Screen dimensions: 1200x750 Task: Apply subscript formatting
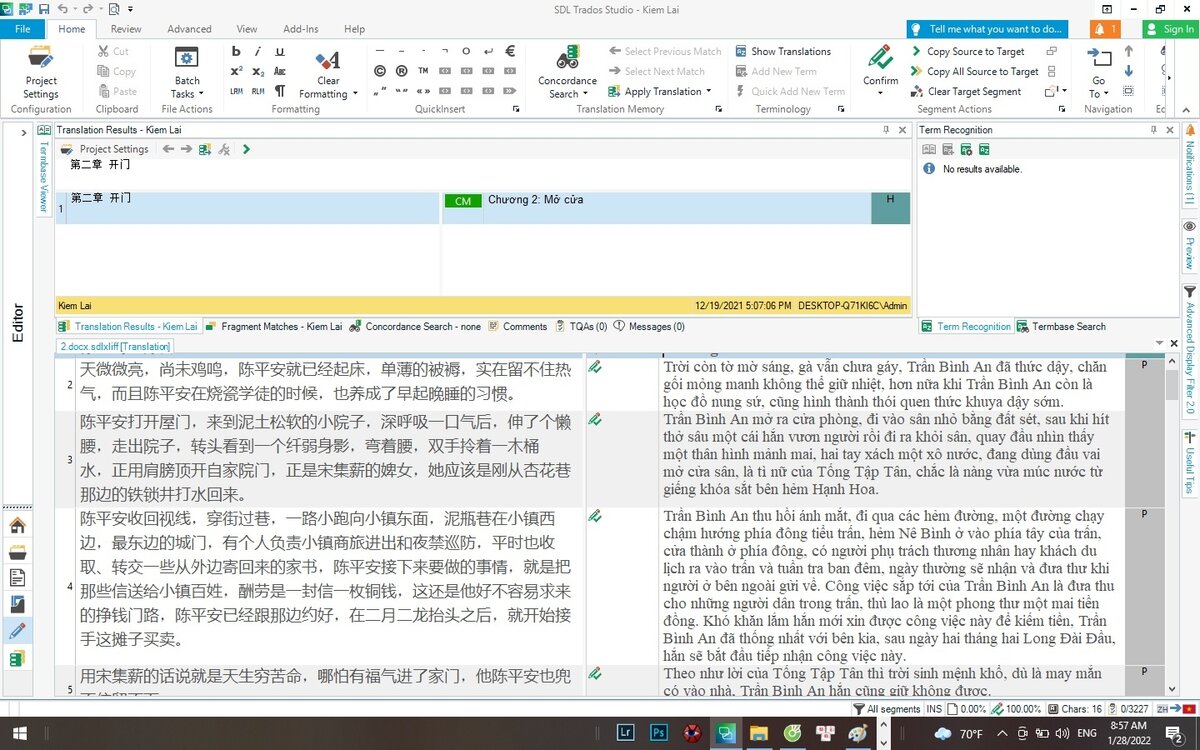pyautogui.click(x=258, y=71)
